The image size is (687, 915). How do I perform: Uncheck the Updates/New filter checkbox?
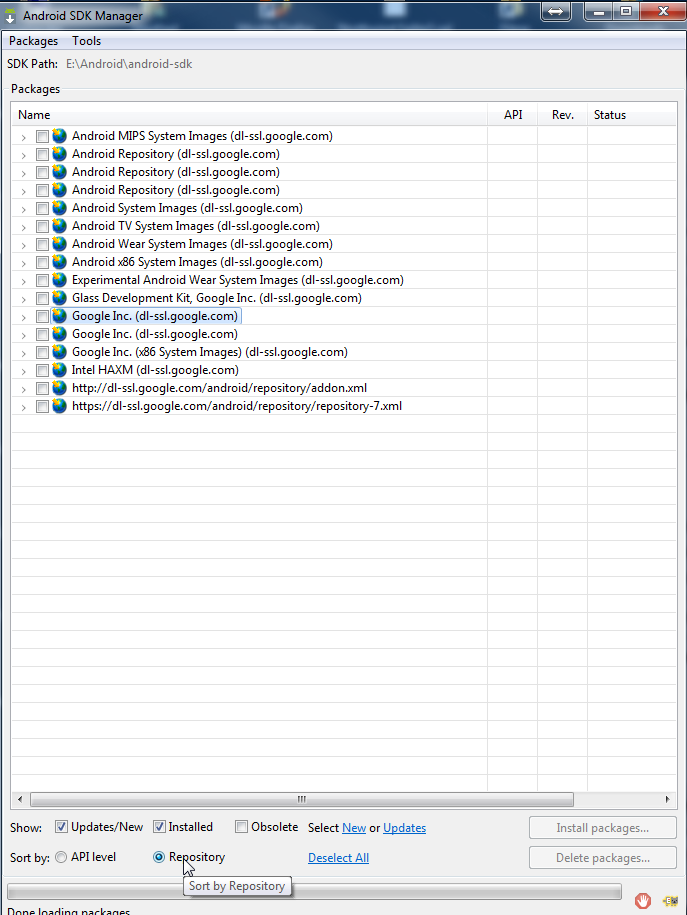[61, 827]
